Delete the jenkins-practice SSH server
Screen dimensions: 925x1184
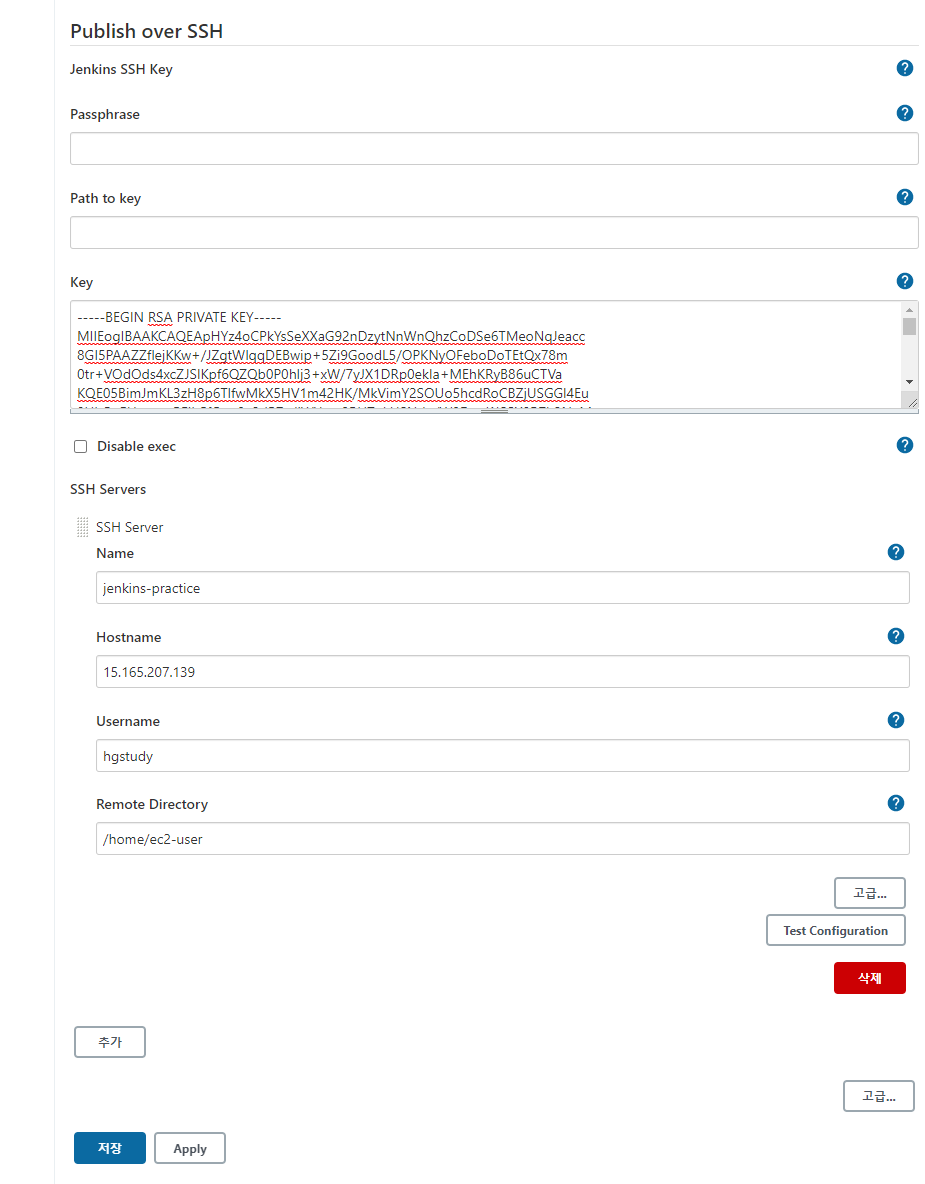pos(869,978)
